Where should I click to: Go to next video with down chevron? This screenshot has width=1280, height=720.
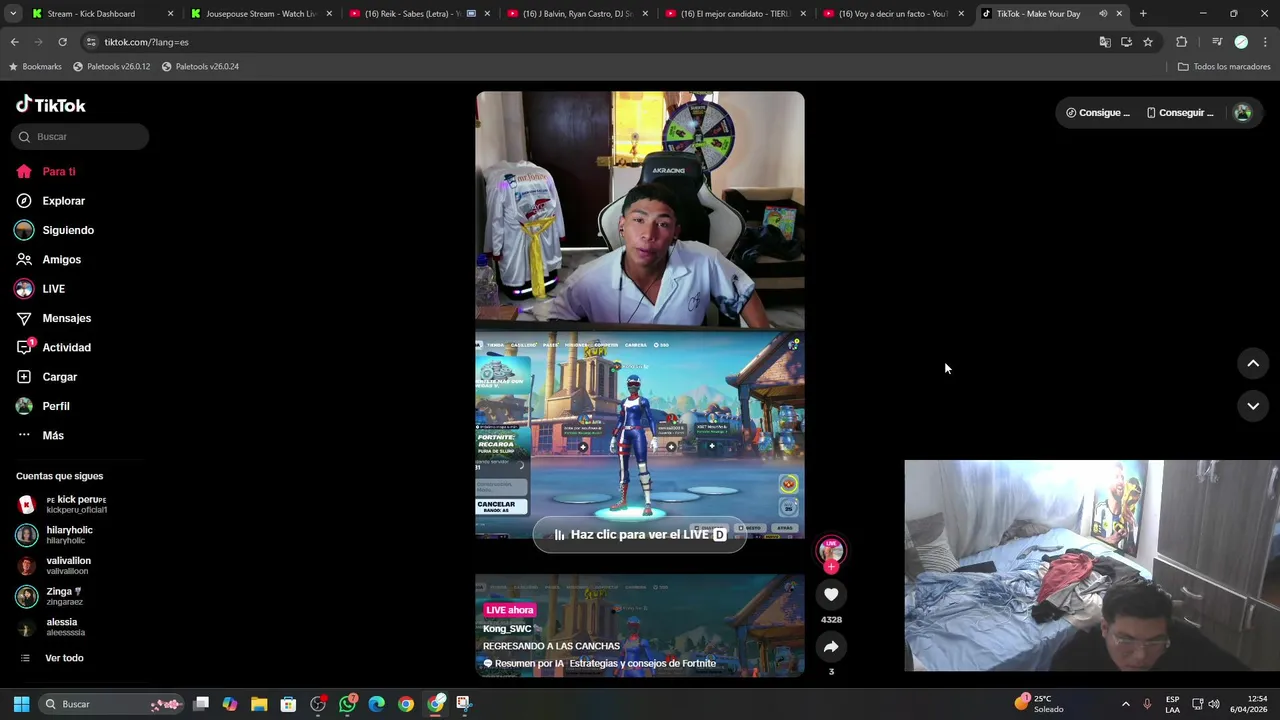tap(1253, 406)
